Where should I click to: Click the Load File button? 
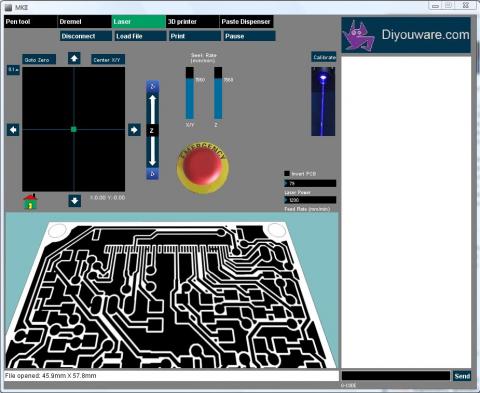pos(140,36)
